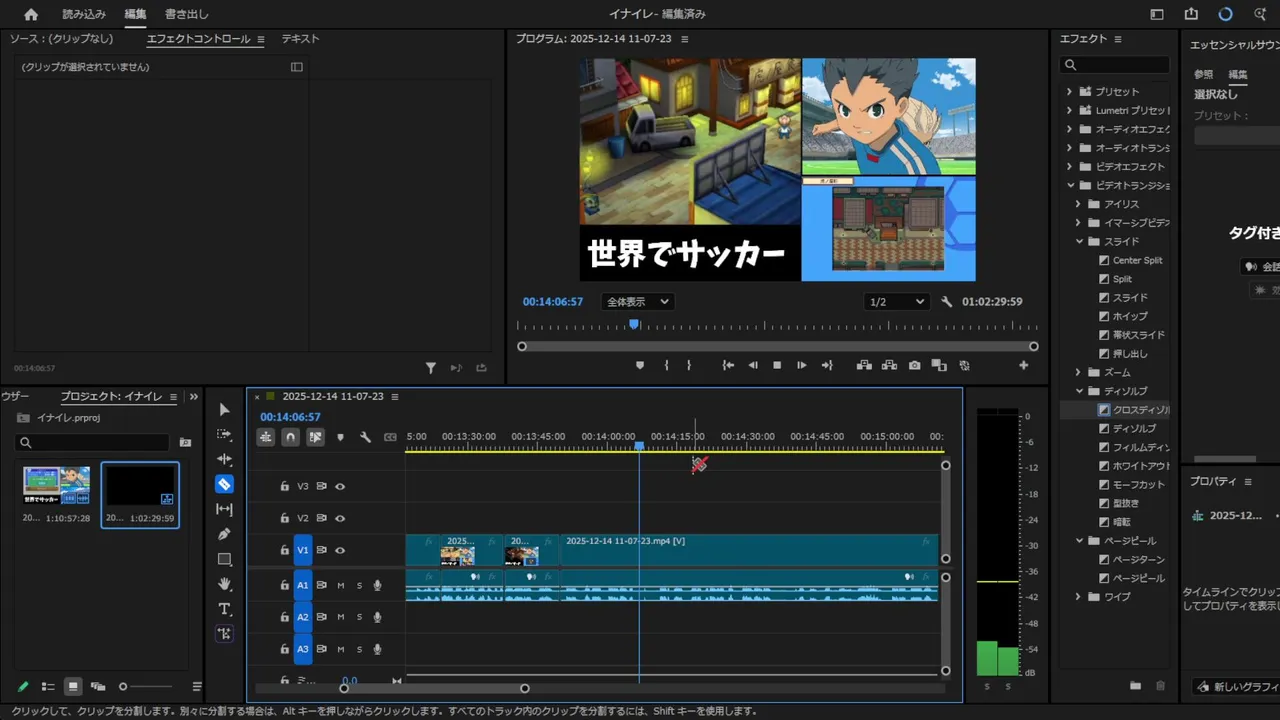Click Step Forward one frame

(801, 366)
